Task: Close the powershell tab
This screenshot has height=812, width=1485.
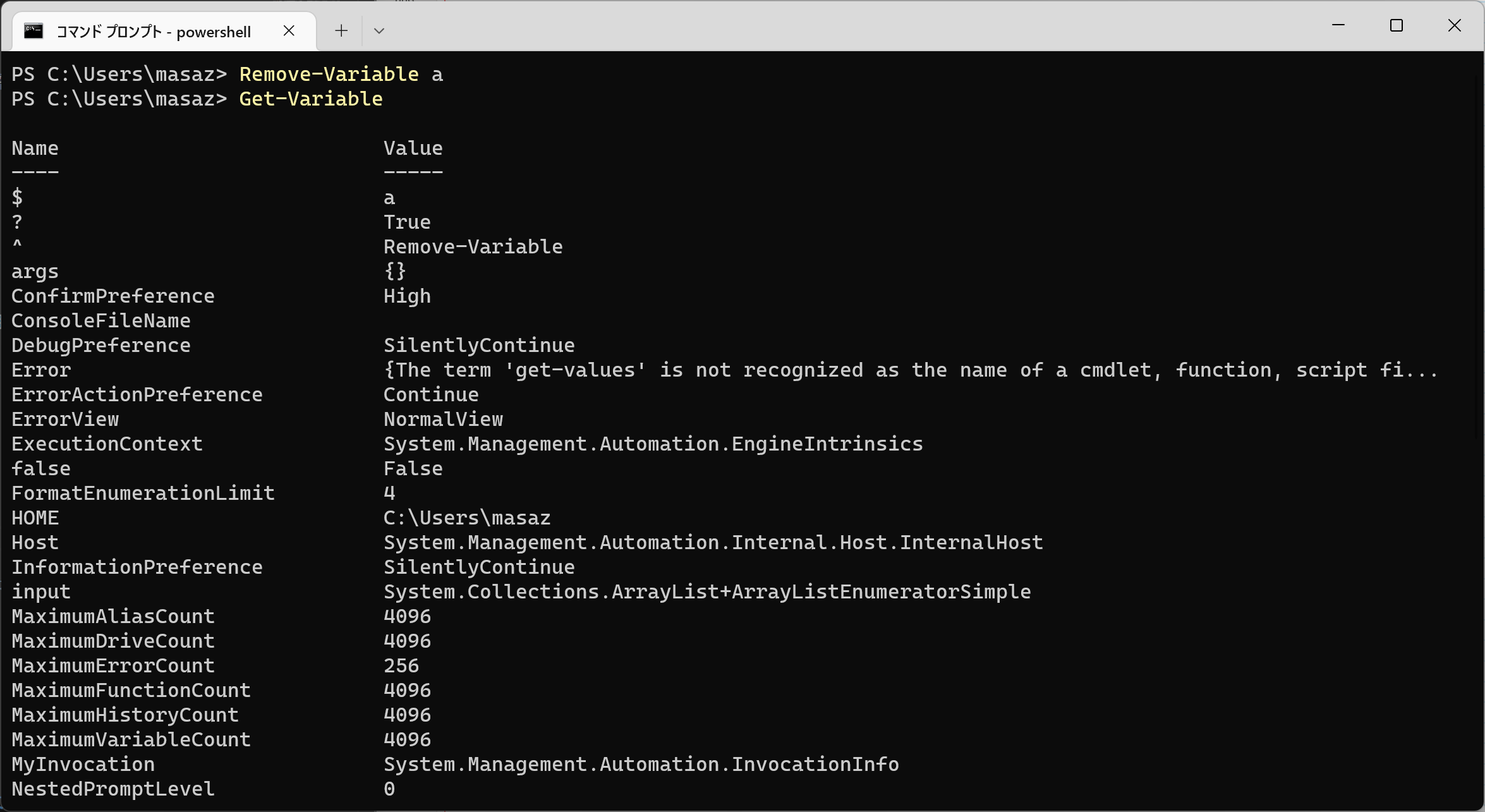Action: point(289,31)
